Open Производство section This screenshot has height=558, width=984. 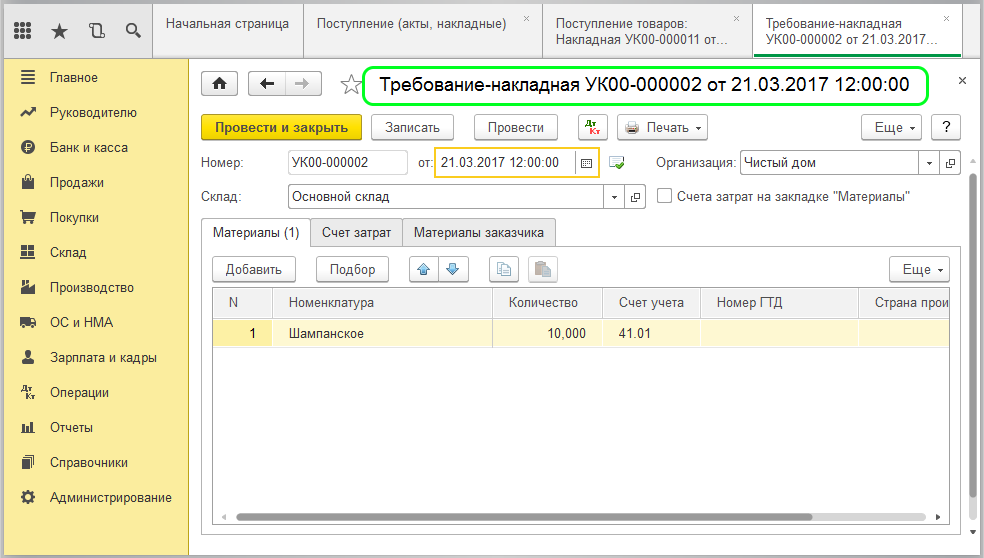click(94, 288)
